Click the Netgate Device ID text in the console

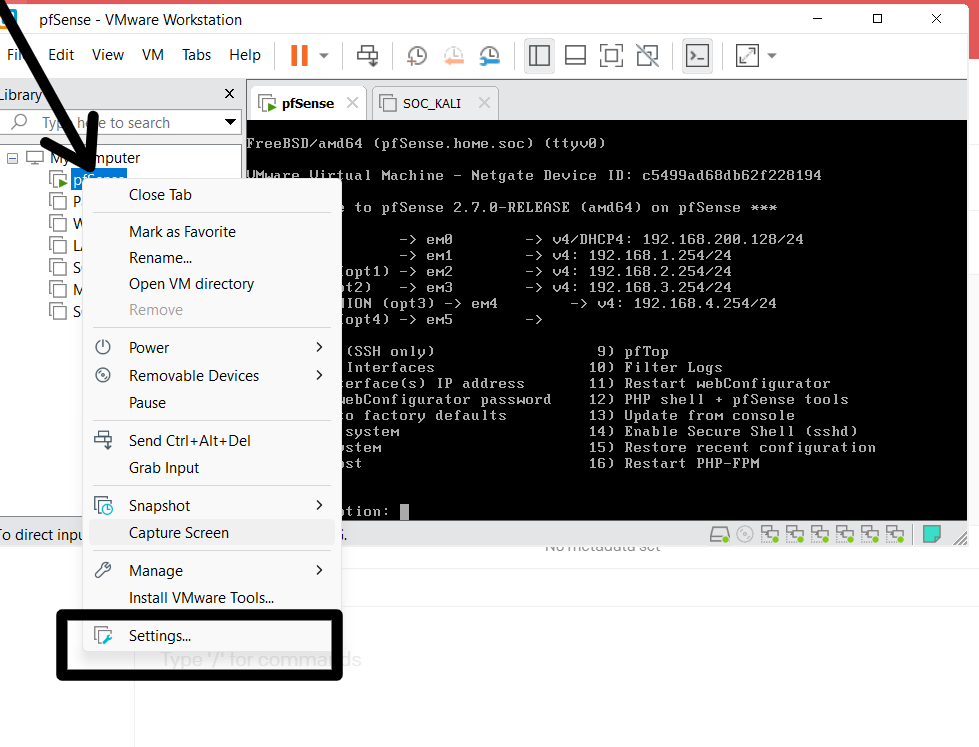click(x=646, y=176)
